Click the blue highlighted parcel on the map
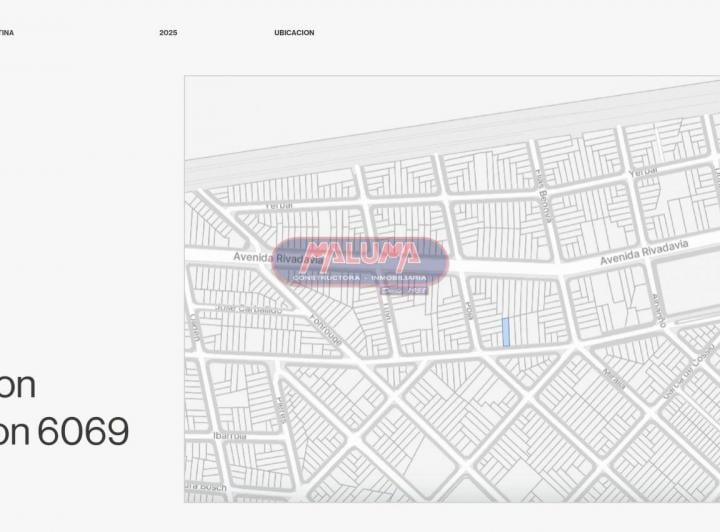Viewport: 720px width, 532px height. point(506,332)
